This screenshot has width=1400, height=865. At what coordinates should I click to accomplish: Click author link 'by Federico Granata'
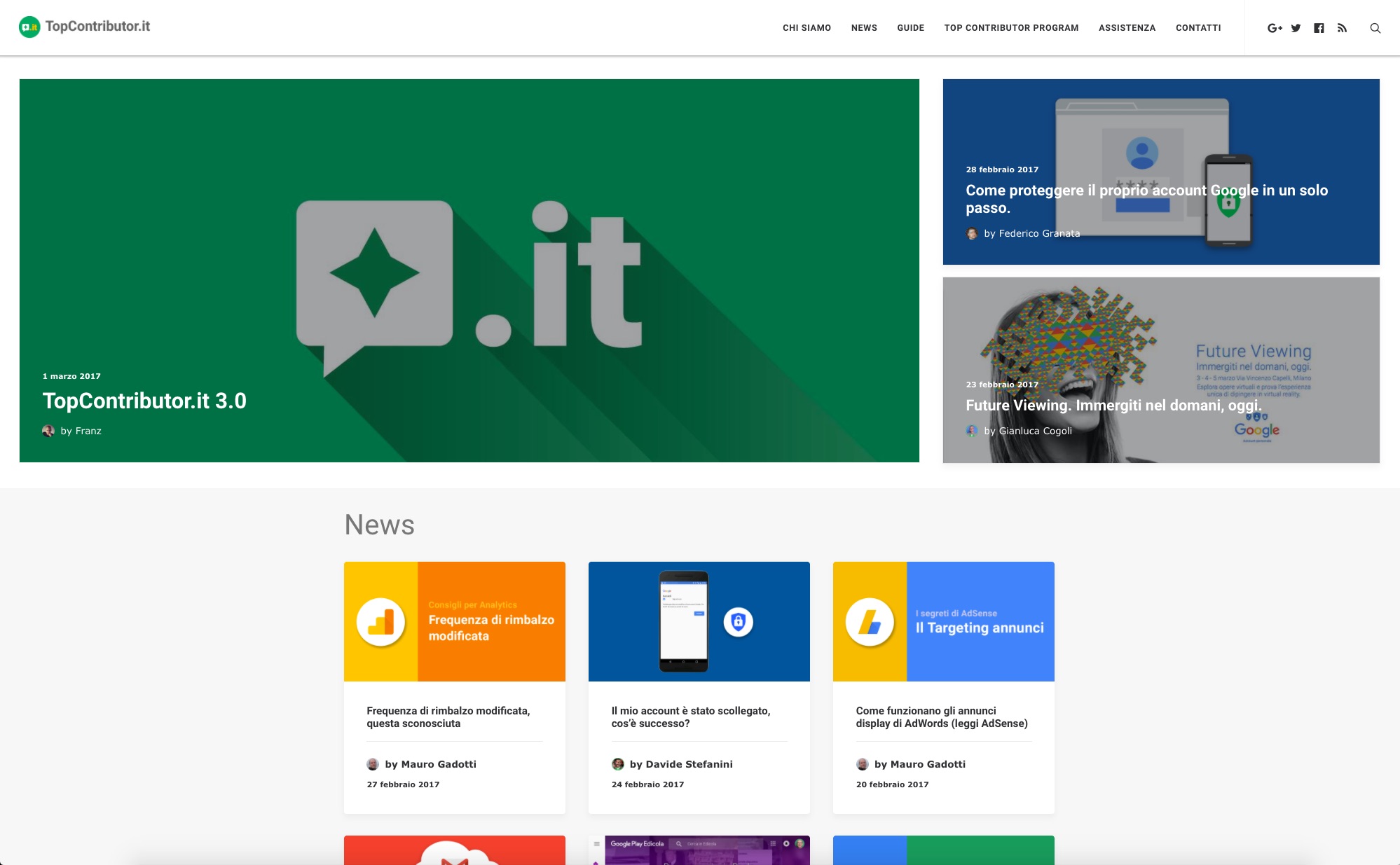[1032, 233]
